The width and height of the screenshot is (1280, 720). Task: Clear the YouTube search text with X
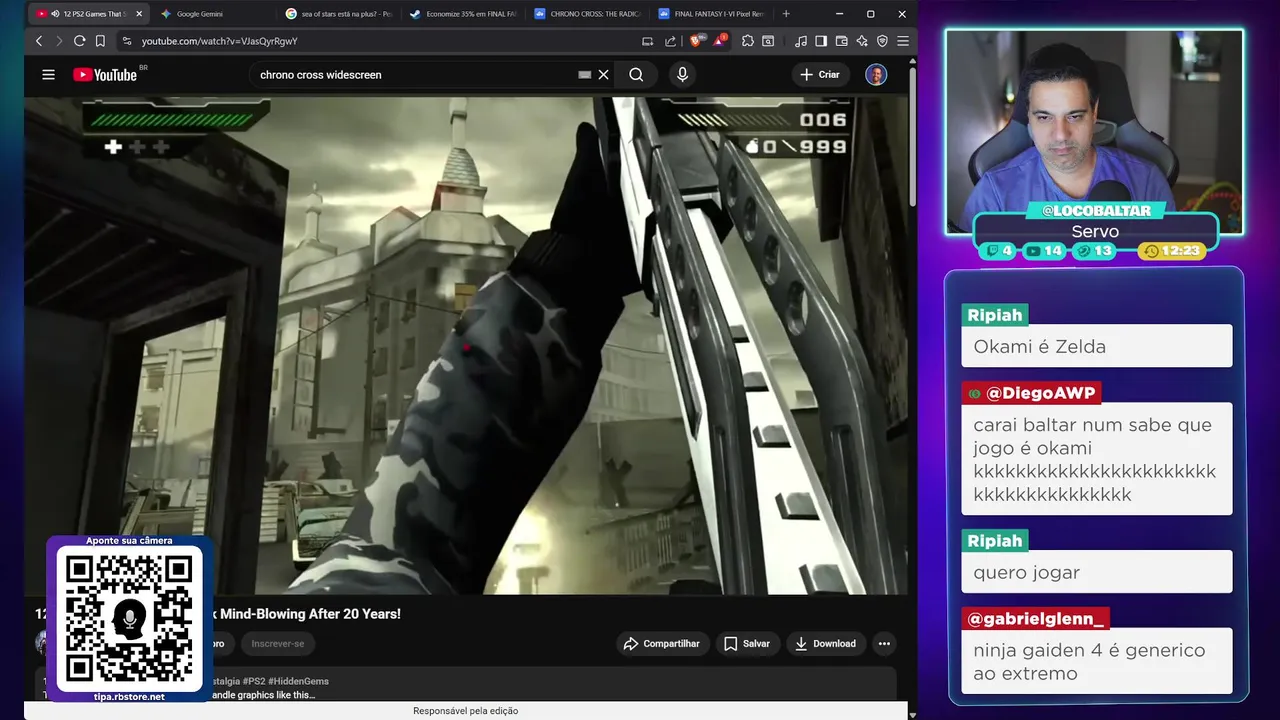[x=603, y=75]
